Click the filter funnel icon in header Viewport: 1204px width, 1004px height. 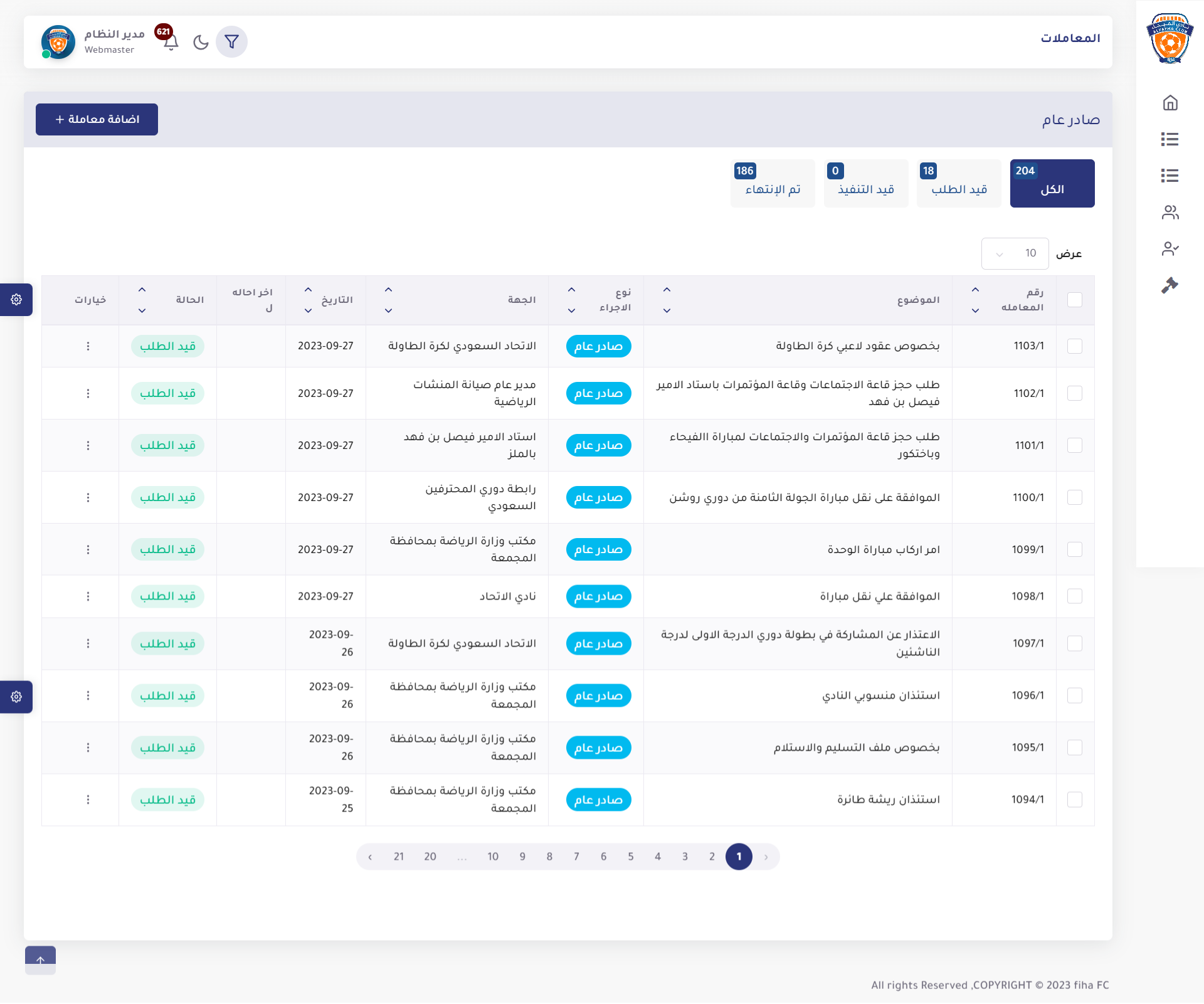231,42
